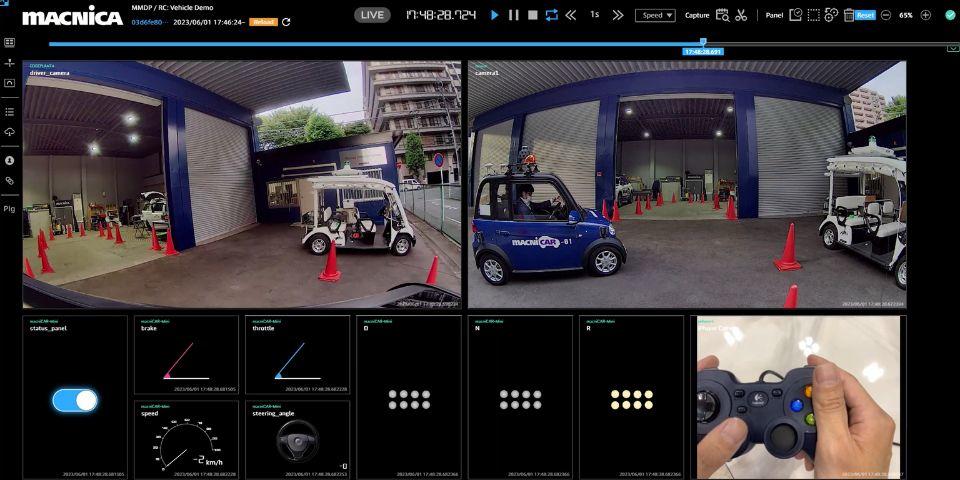Pause the live playback
This screenshot has height=480, width=960.
[x=513, y=15]
